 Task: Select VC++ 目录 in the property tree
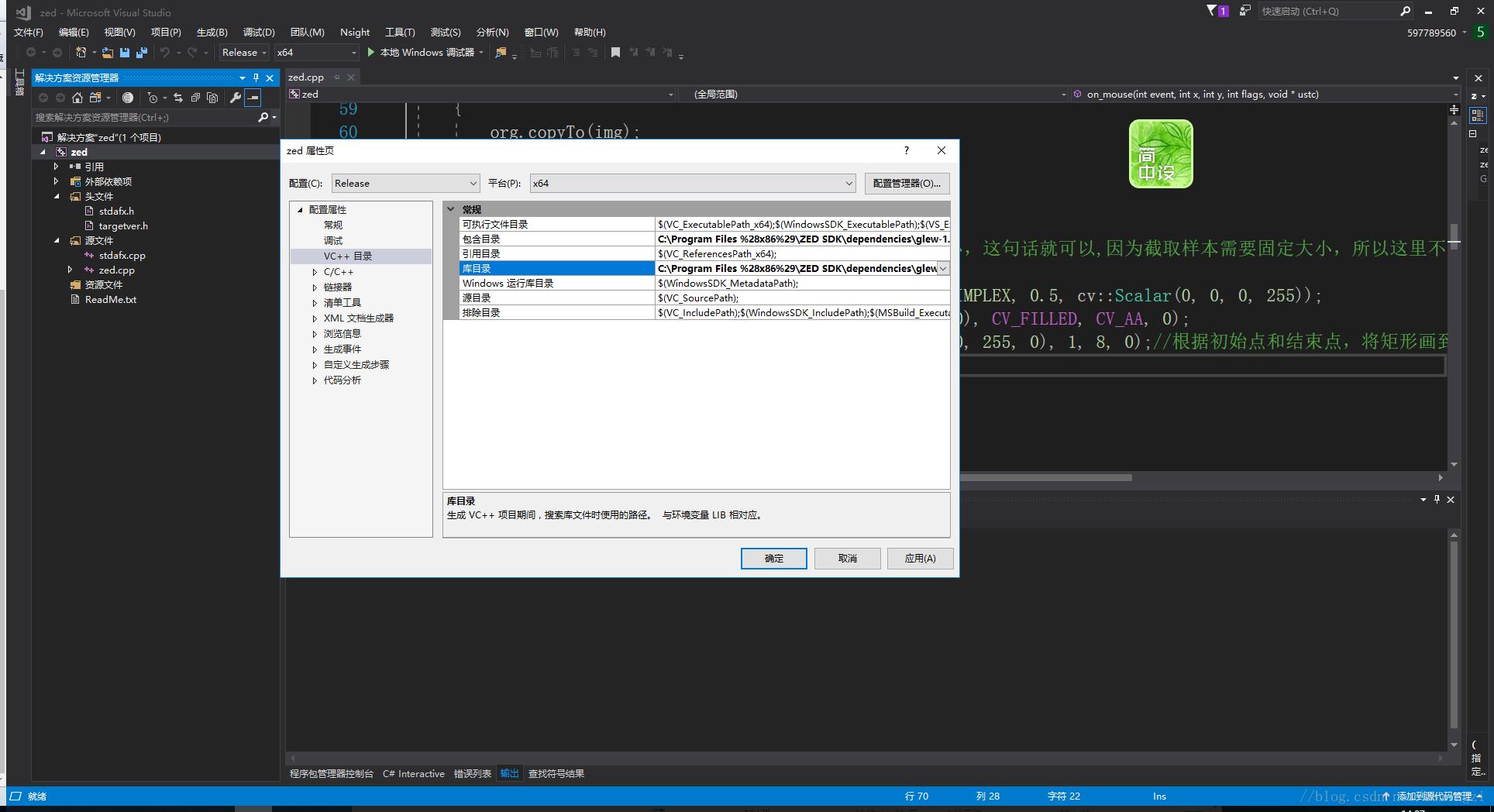point(348,256)
